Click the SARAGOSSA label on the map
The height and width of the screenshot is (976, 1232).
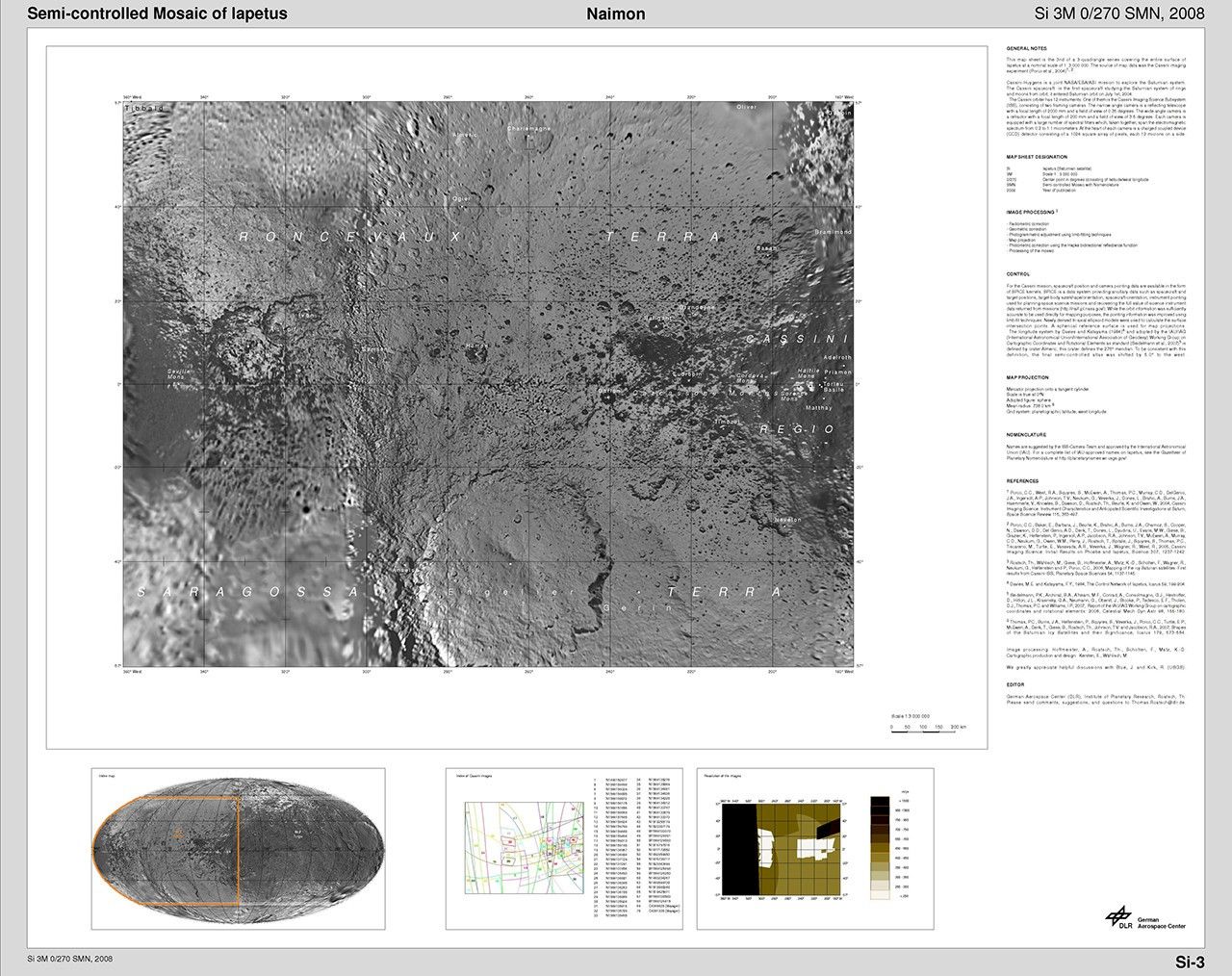coord(247,591)
